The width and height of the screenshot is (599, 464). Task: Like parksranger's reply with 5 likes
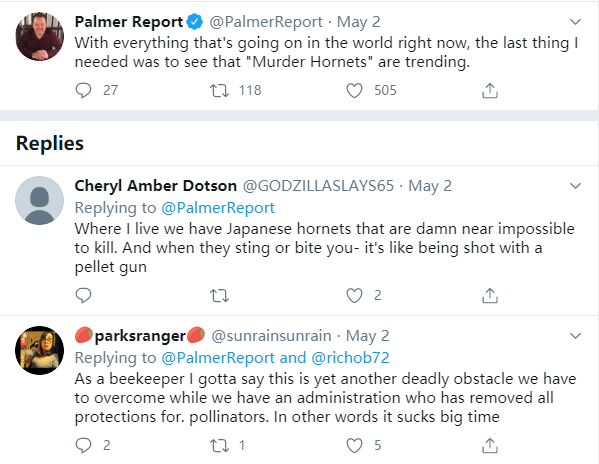(354, 445)
